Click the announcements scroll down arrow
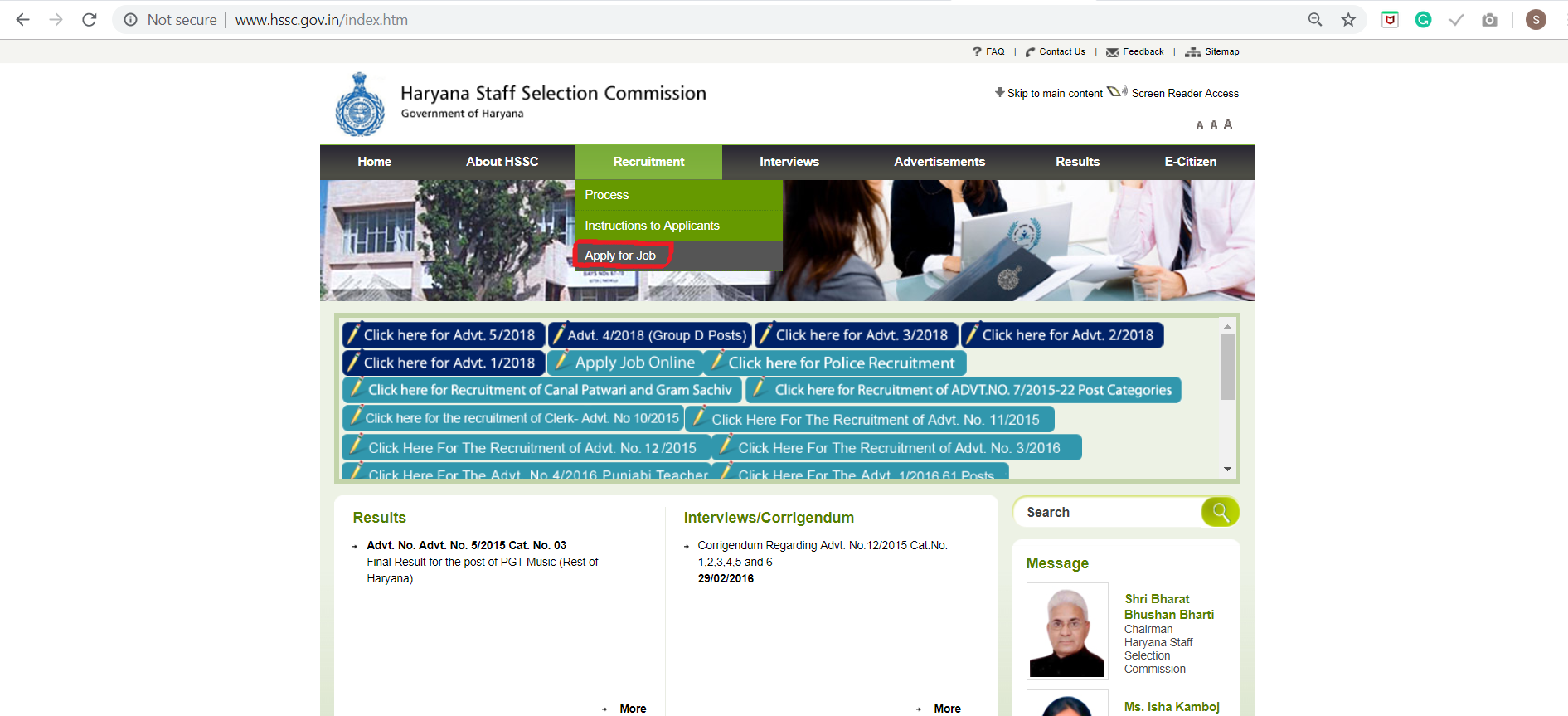This screenshot has height=716, width=1568. point(1228,469)
